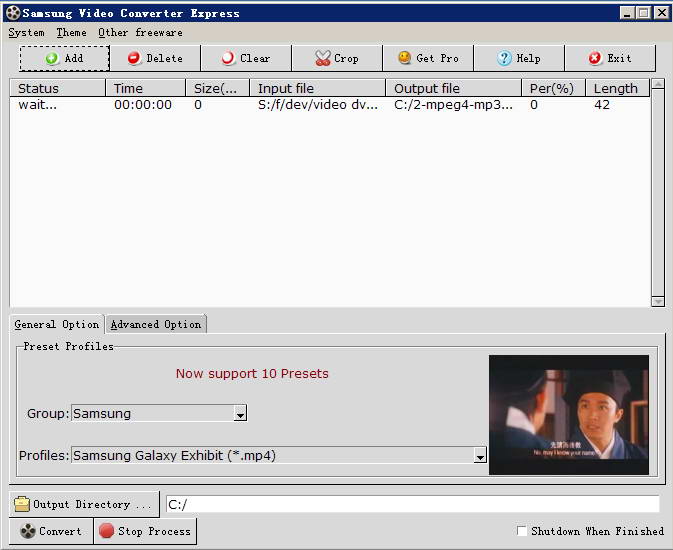Viewport: 673px width, 550px height.
Task: Close the Samsung Video Converter window
Action: (661, 13)
